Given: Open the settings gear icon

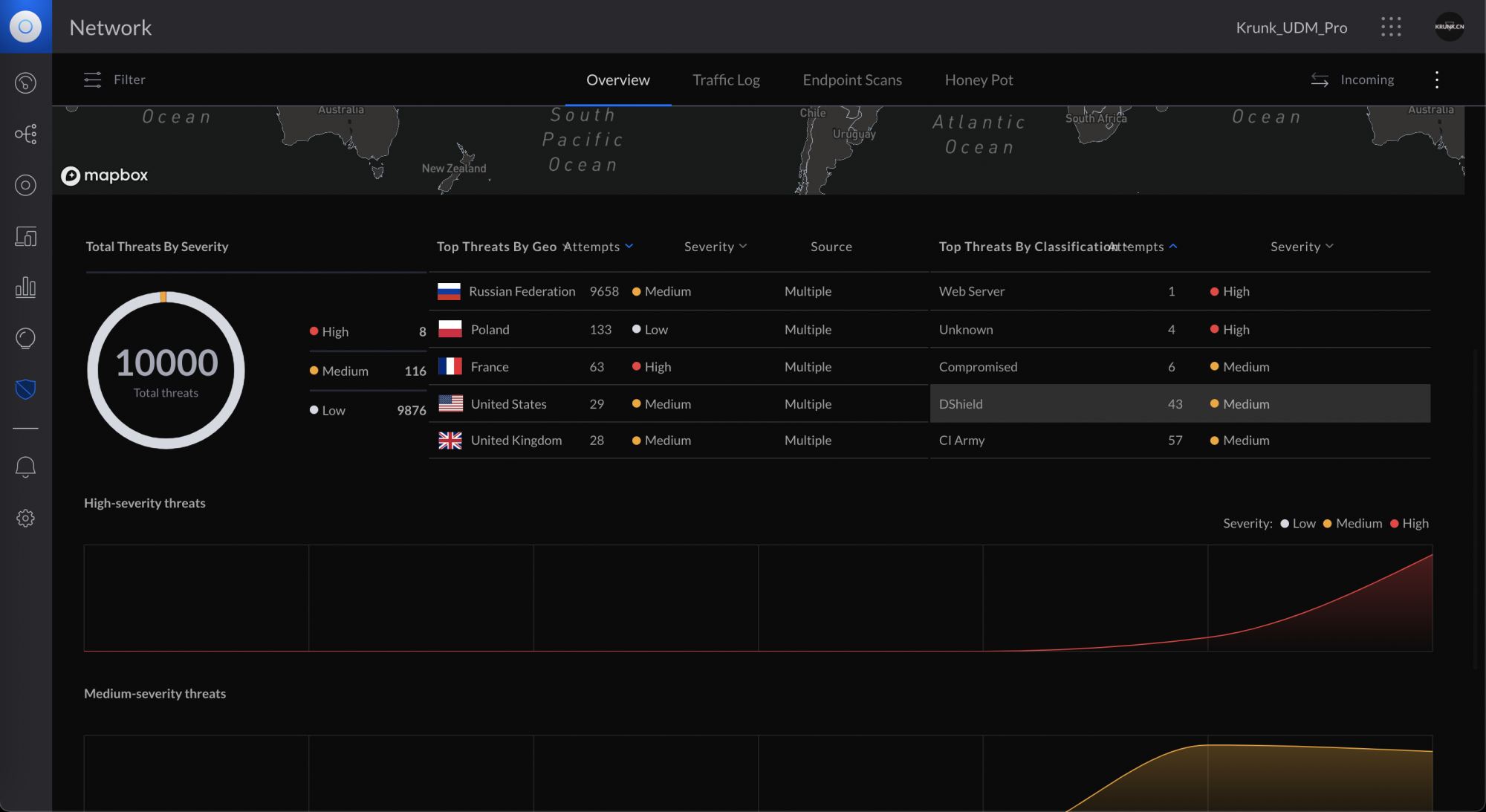Looking at the screenshot, I should click(x=25, y=518).
